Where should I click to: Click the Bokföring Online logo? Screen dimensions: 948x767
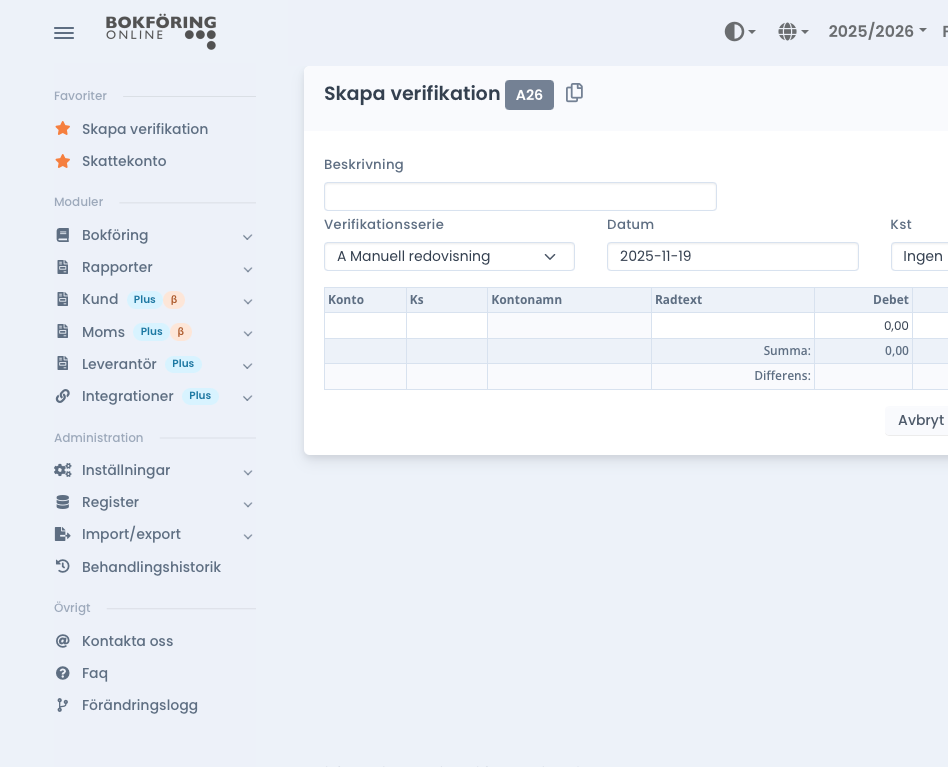pyautogui.click(x=161, y=32)
